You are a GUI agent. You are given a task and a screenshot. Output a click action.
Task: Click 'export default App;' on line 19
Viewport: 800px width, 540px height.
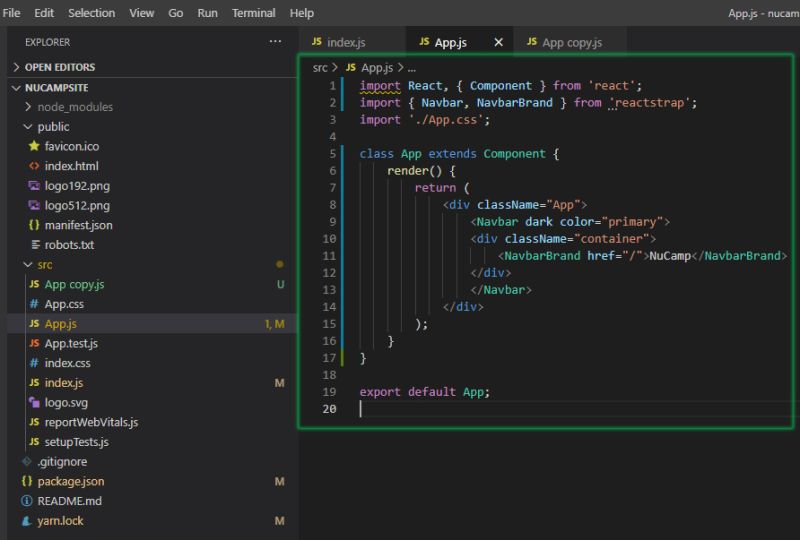click(x=424, y=392)
